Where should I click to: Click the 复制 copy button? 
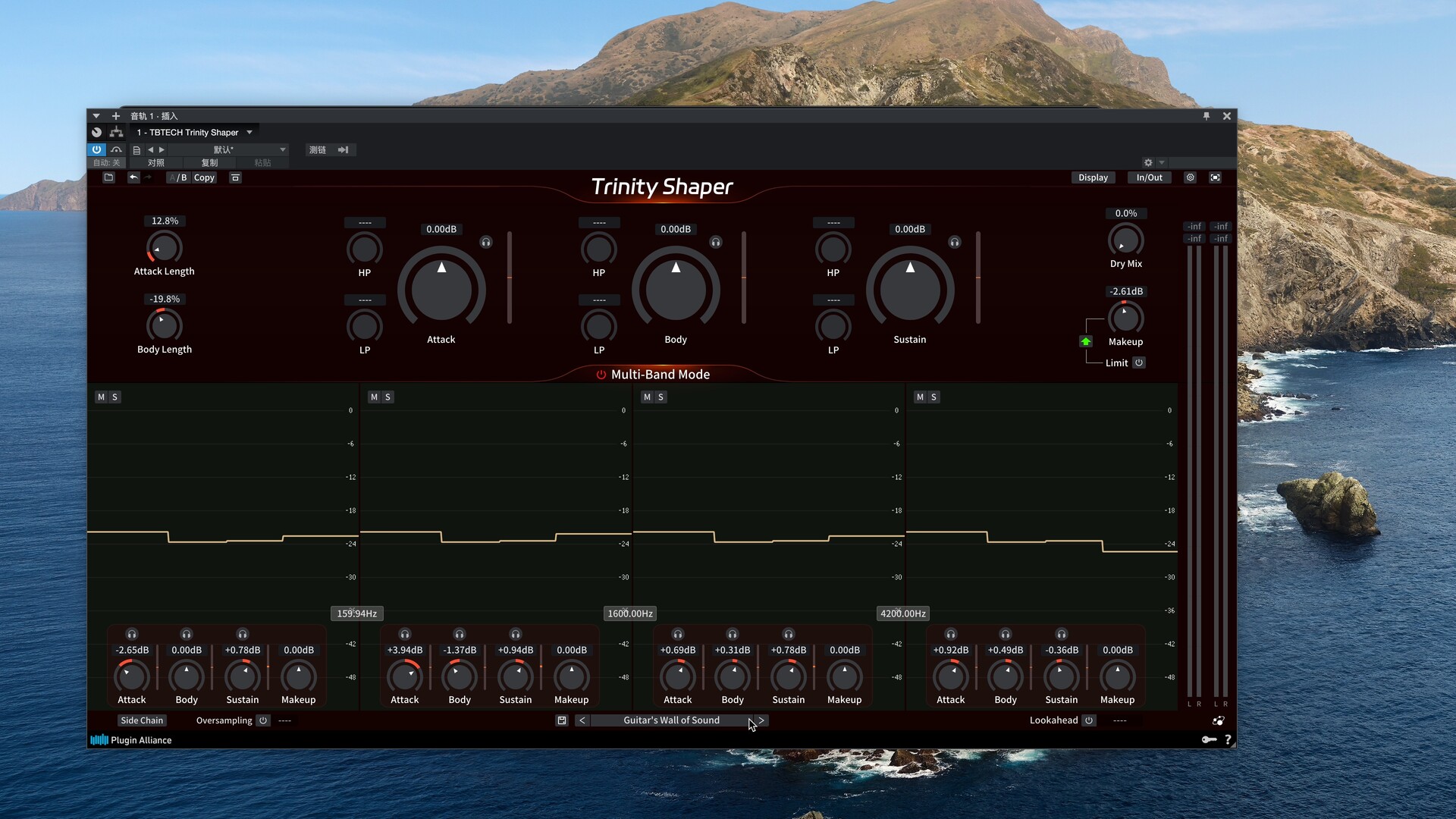click(x=209, y=163)
